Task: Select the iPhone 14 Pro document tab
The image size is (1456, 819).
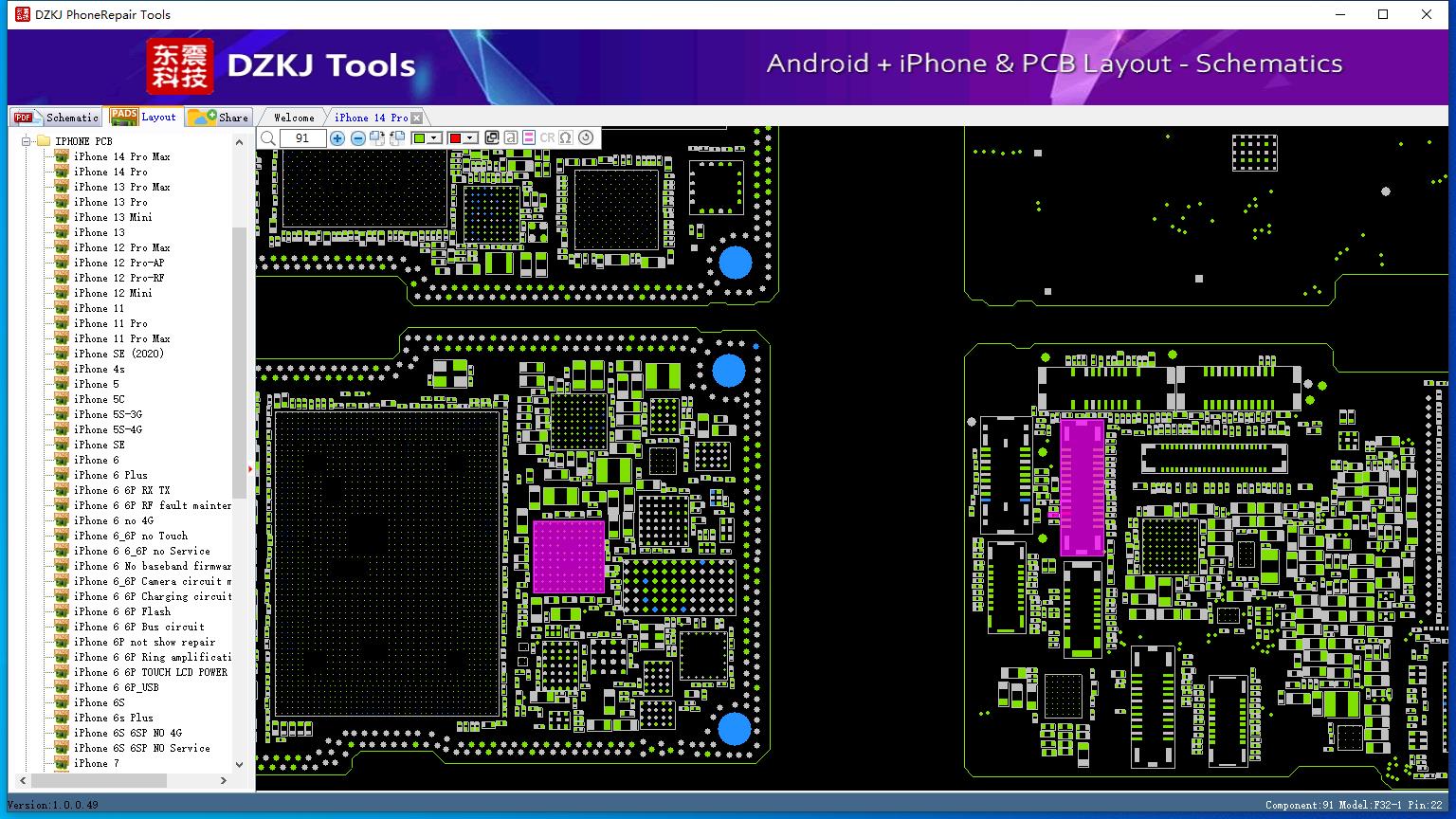Action: (x=371, y=118)
